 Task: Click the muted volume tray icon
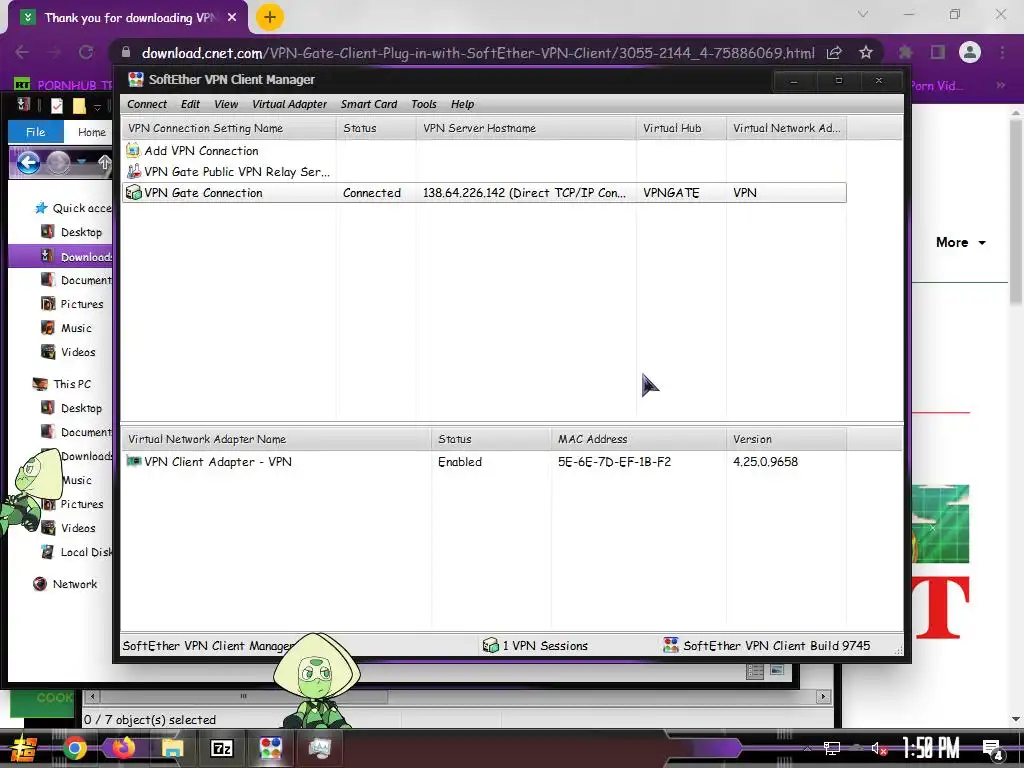tap(879, 748)
